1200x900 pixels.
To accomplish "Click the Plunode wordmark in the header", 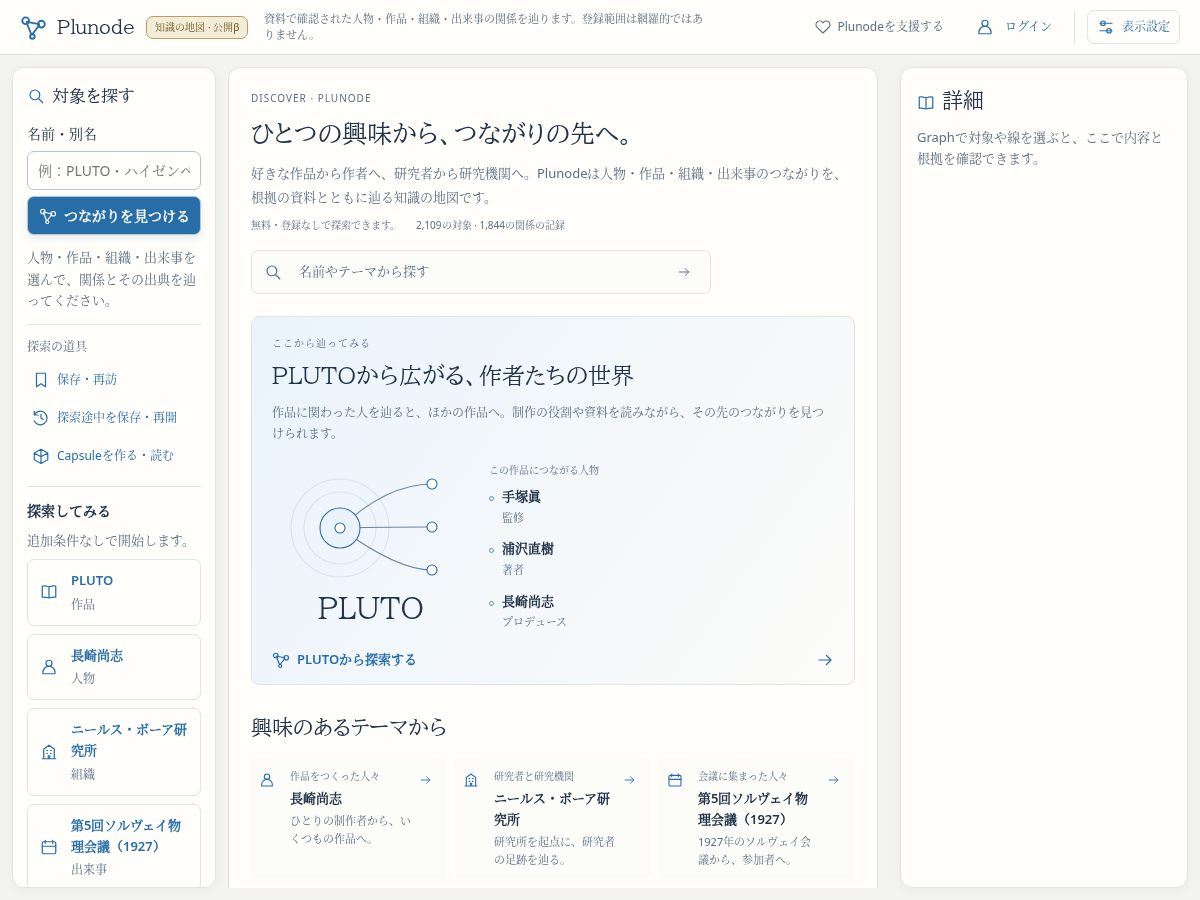I will click(95, 27).
